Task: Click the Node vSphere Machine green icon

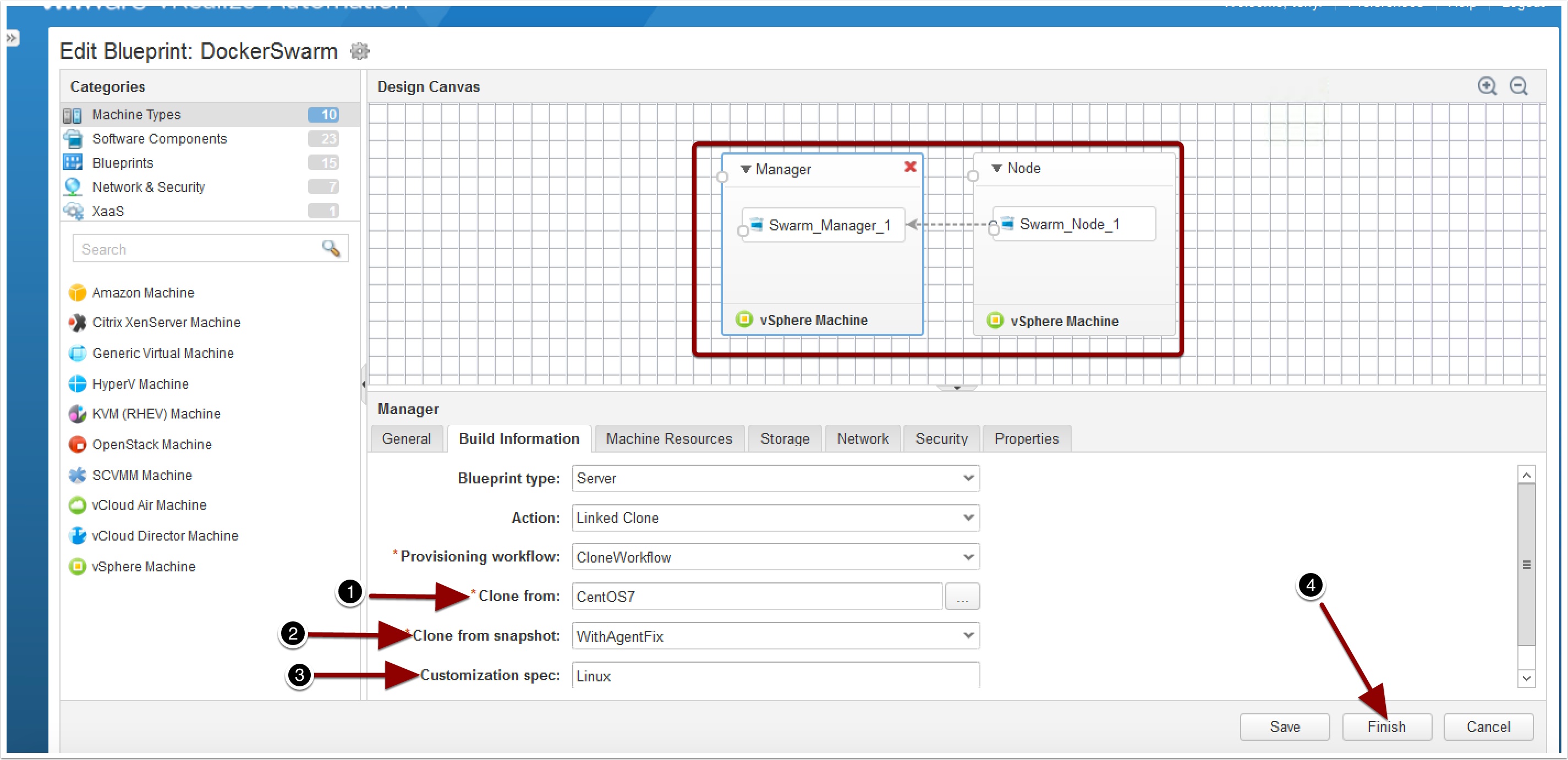Action: (995, 320)
